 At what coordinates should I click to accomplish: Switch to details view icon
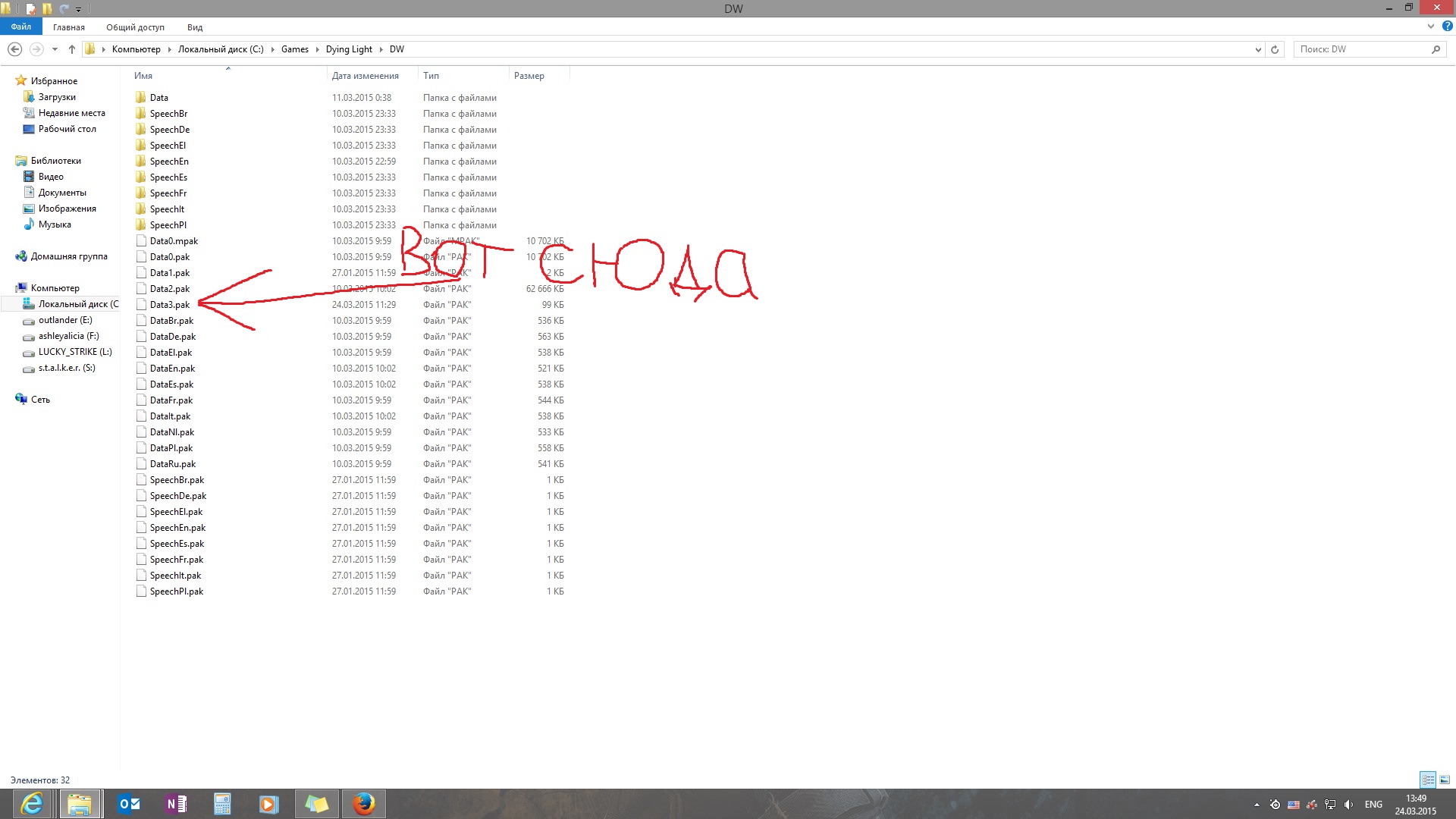pyautogui.click(x=1427, y=780)
